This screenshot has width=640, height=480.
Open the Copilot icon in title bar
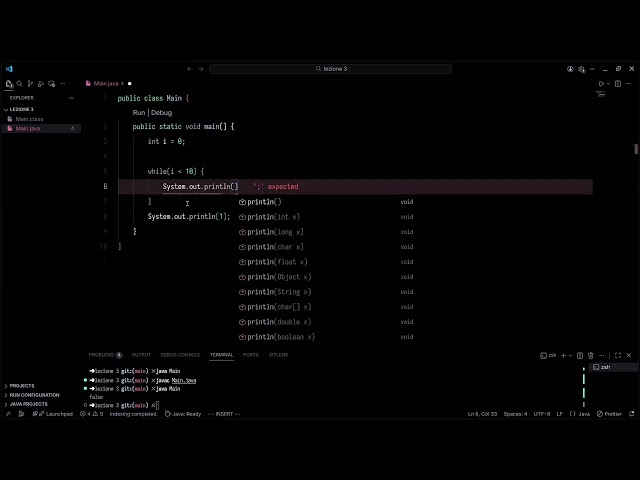click(x=570, y=69)
